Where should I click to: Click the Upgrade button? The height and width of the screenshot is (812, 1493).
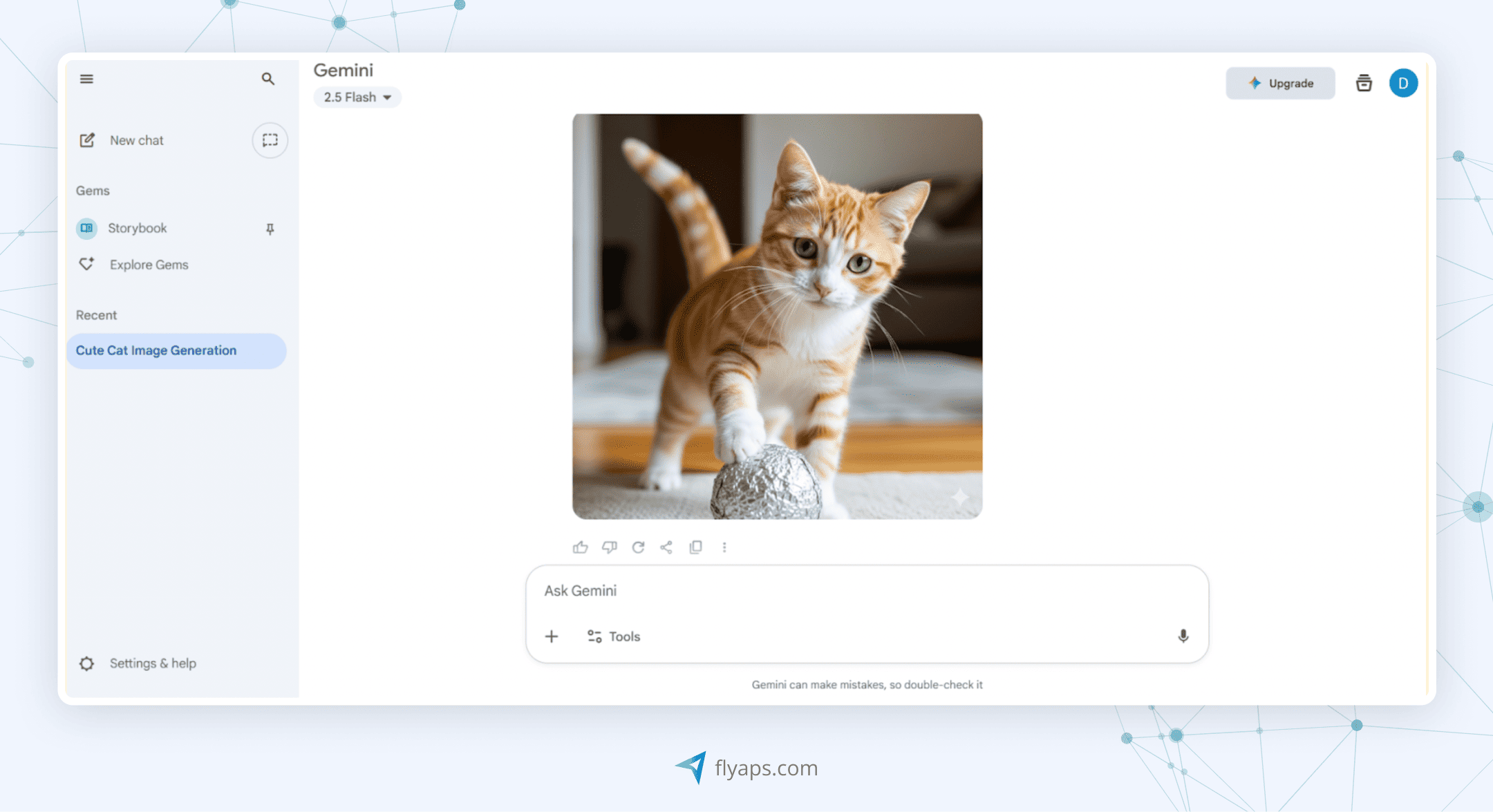point(1280,83)
